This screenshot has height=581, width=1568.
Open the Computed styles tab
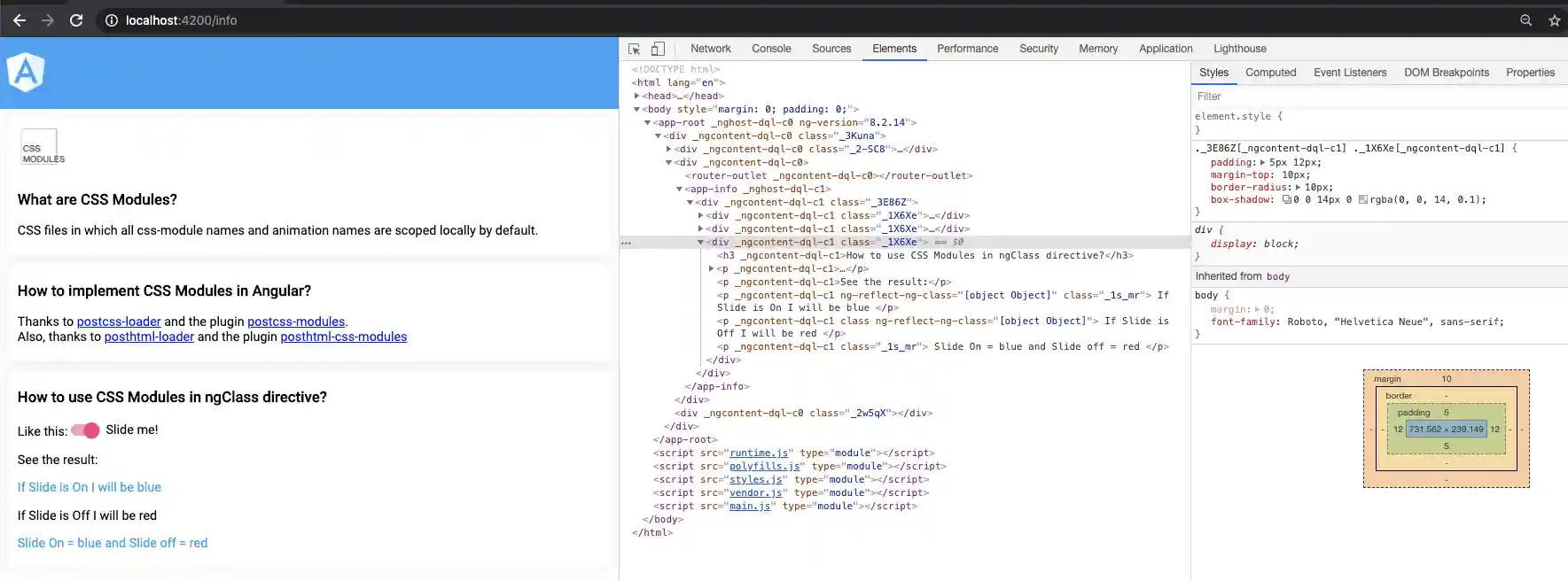tap(1270, 73)
